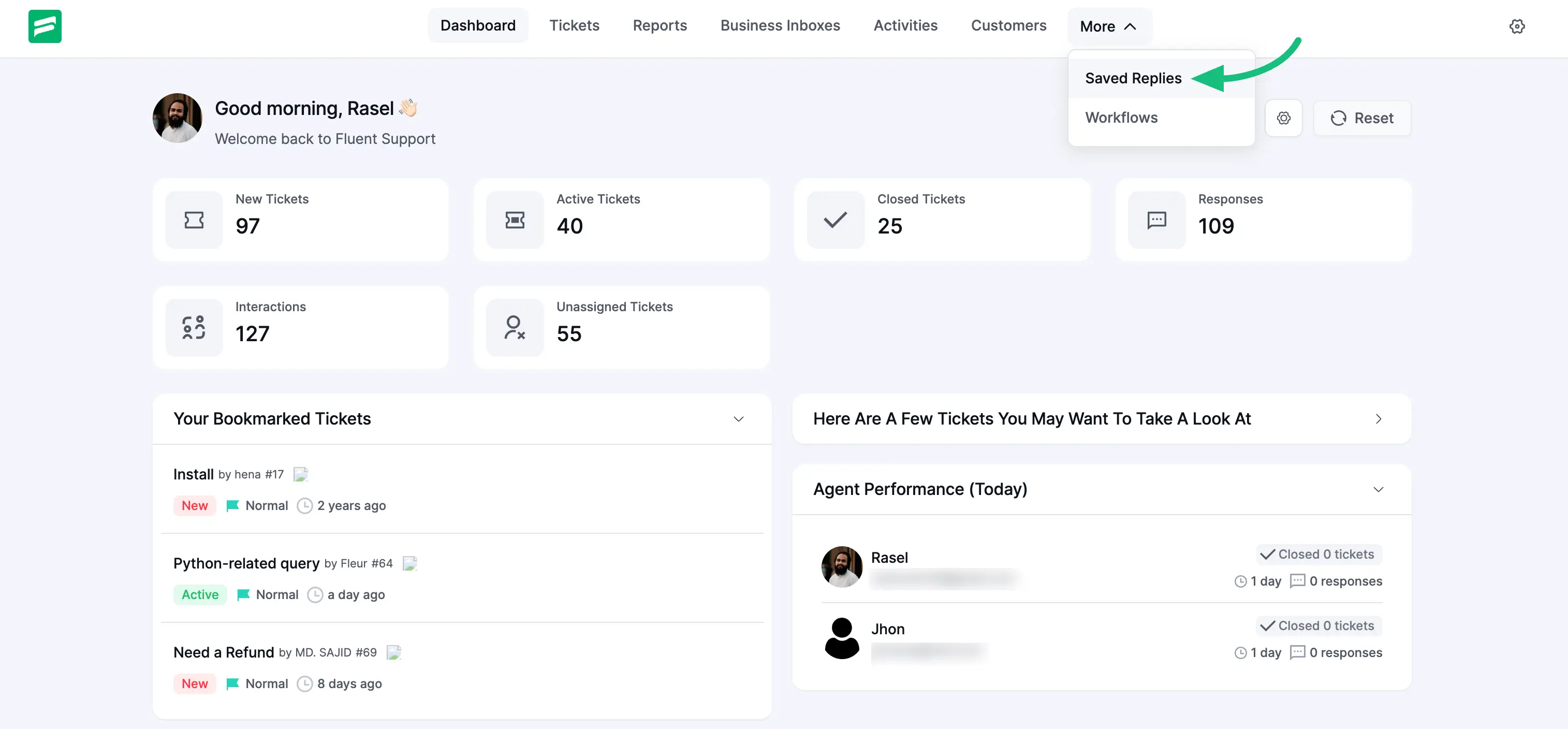Click the Normal priority flag on Install ticket
This screenshot has width=1568, height=729.
click(232, 505)
